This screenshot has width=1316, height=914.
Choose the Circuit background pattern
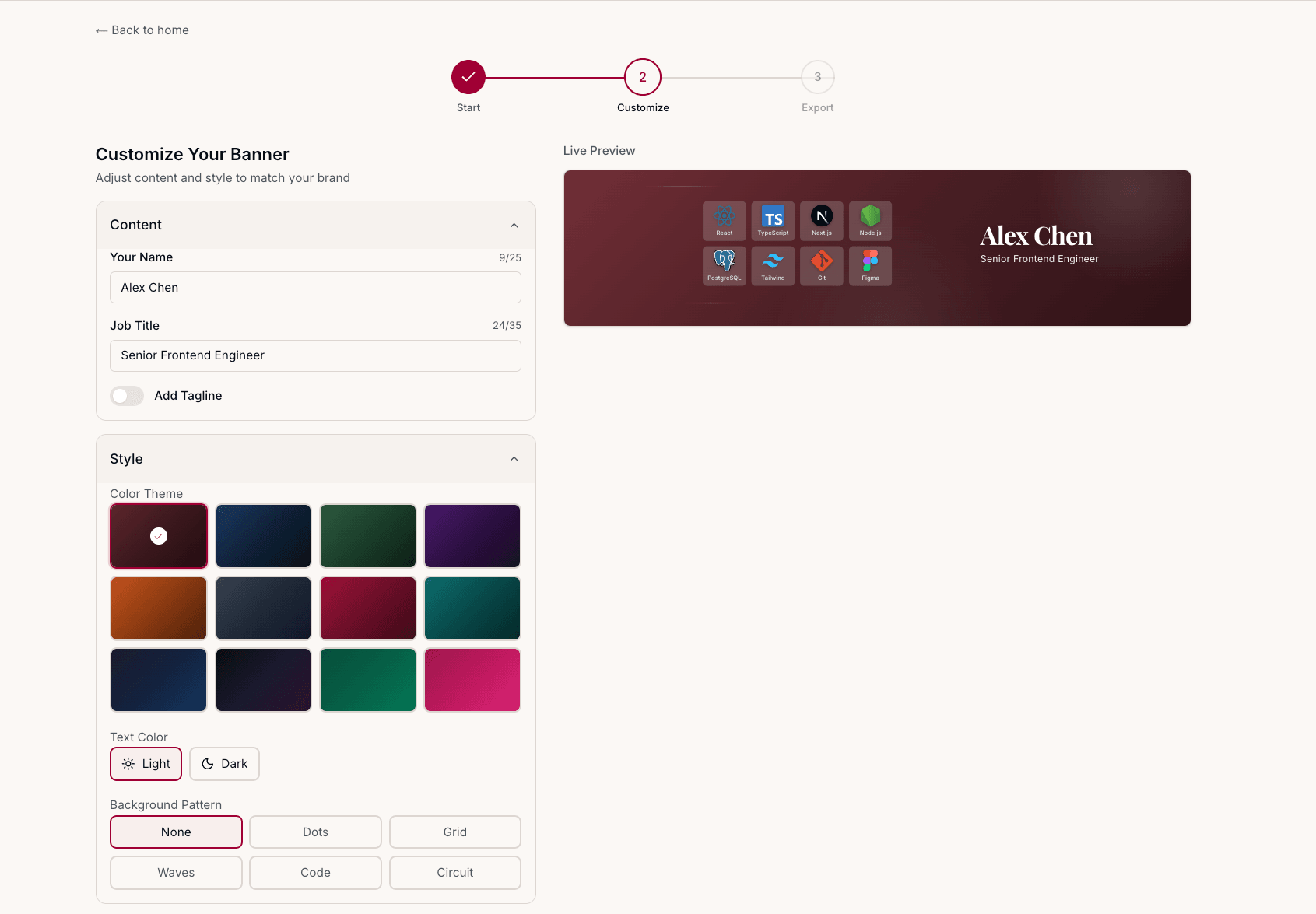point(454,872)
